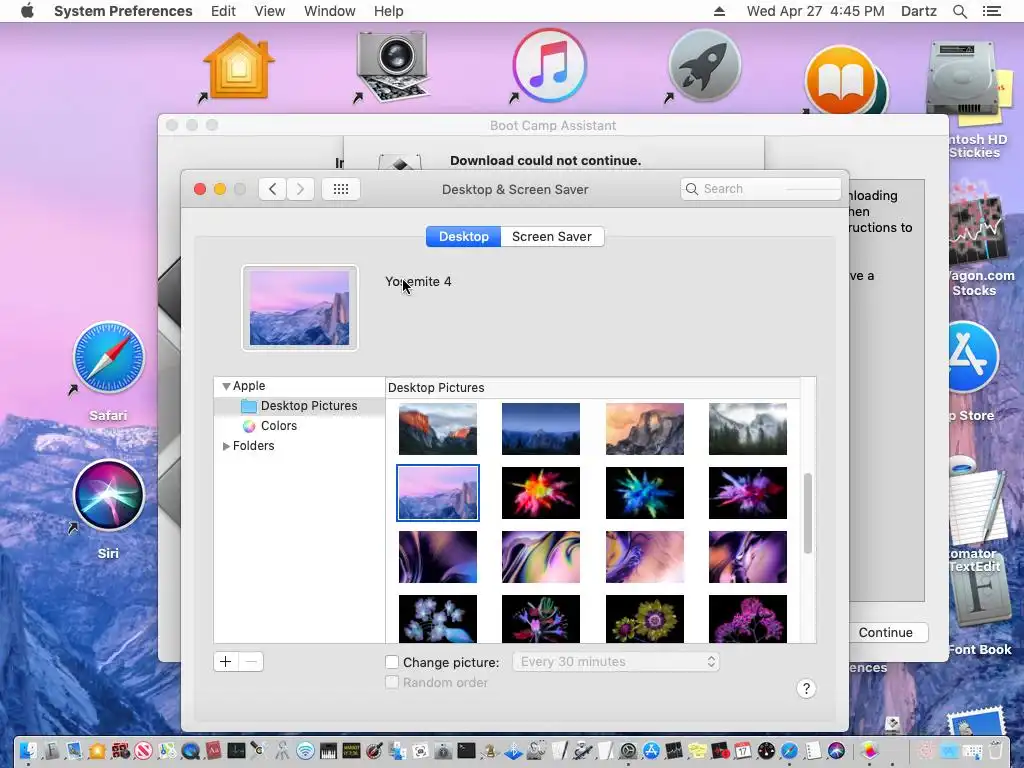Click the Search field in preferences window

[761, 189]
